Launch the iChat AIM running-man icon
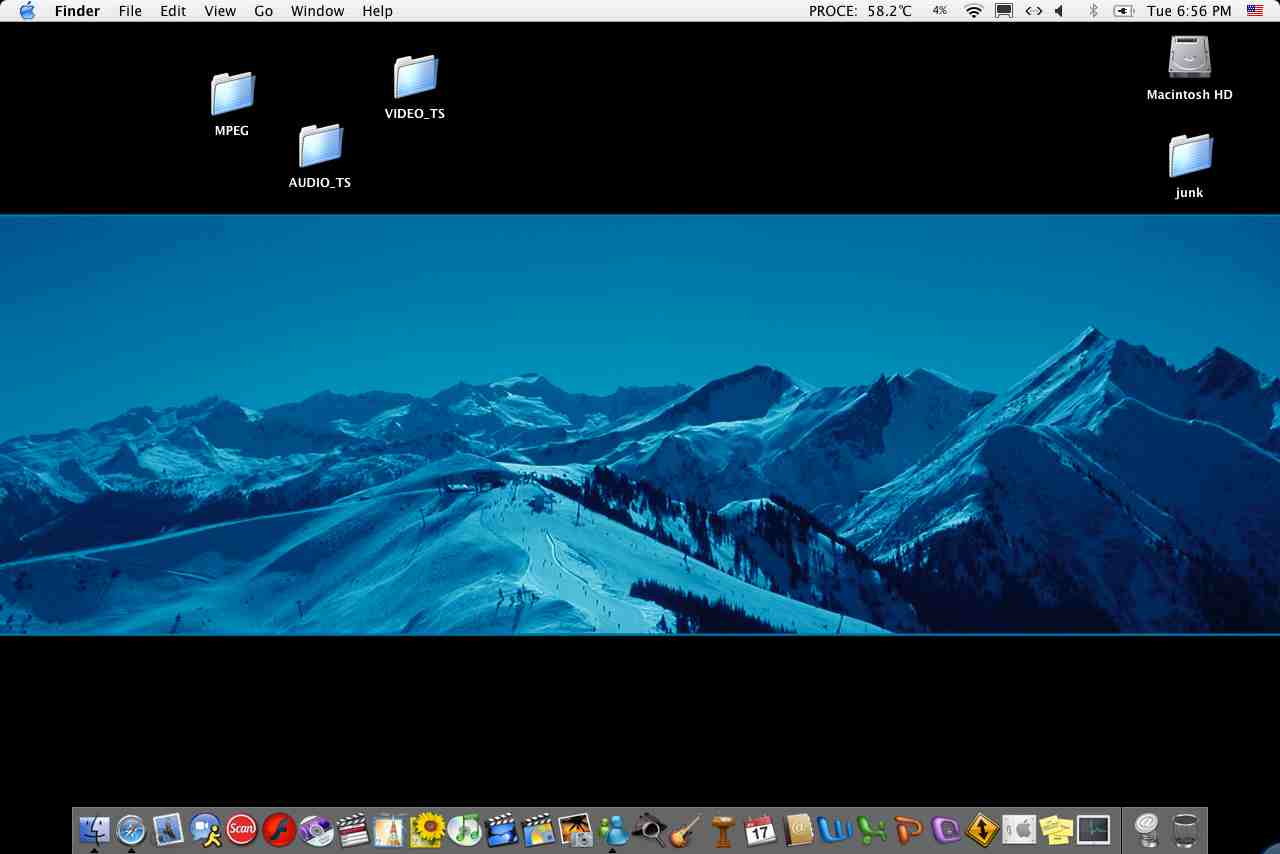The height and width of the screenshot is (854, 1280). [x=205, y=829]
